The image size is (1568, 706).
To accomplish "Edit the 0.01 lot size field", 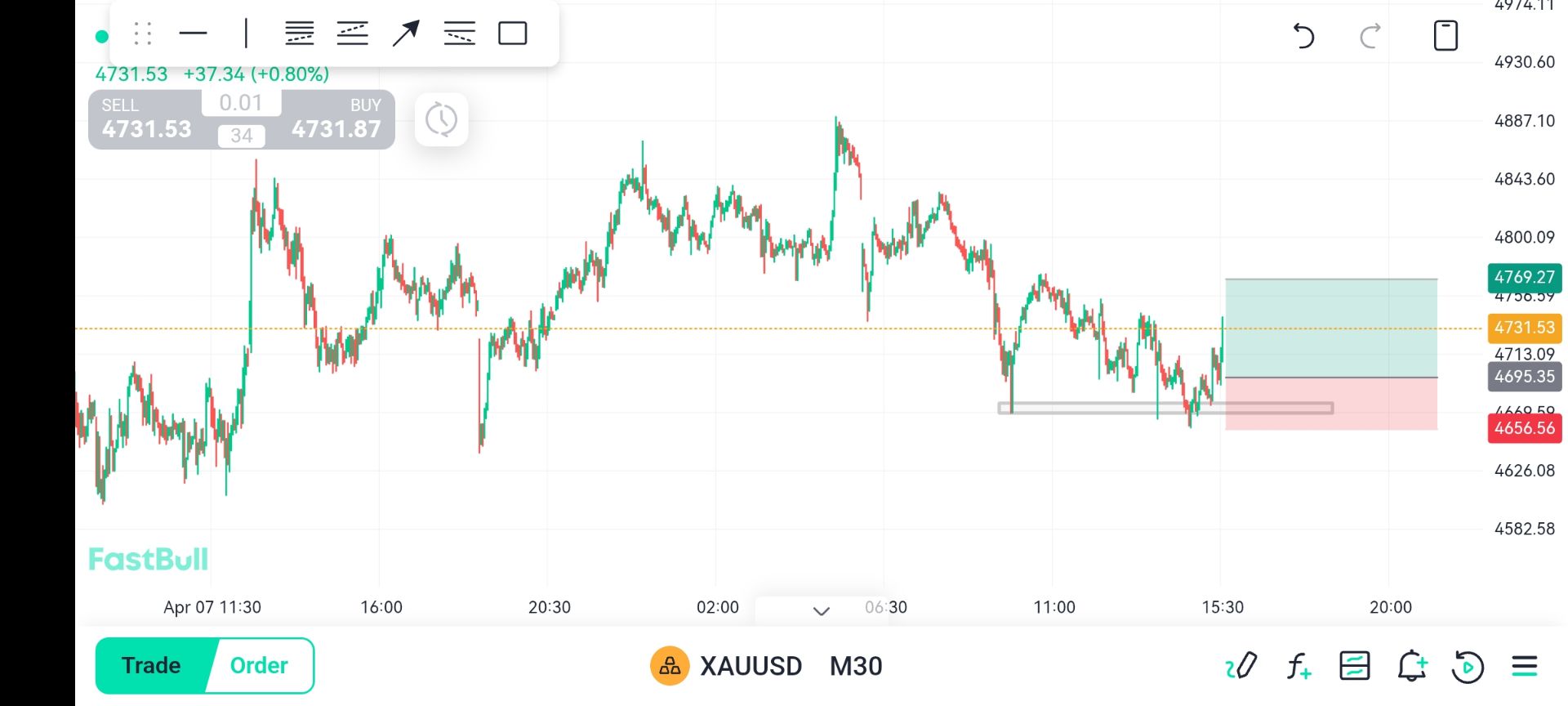I will tap(241, 103).
